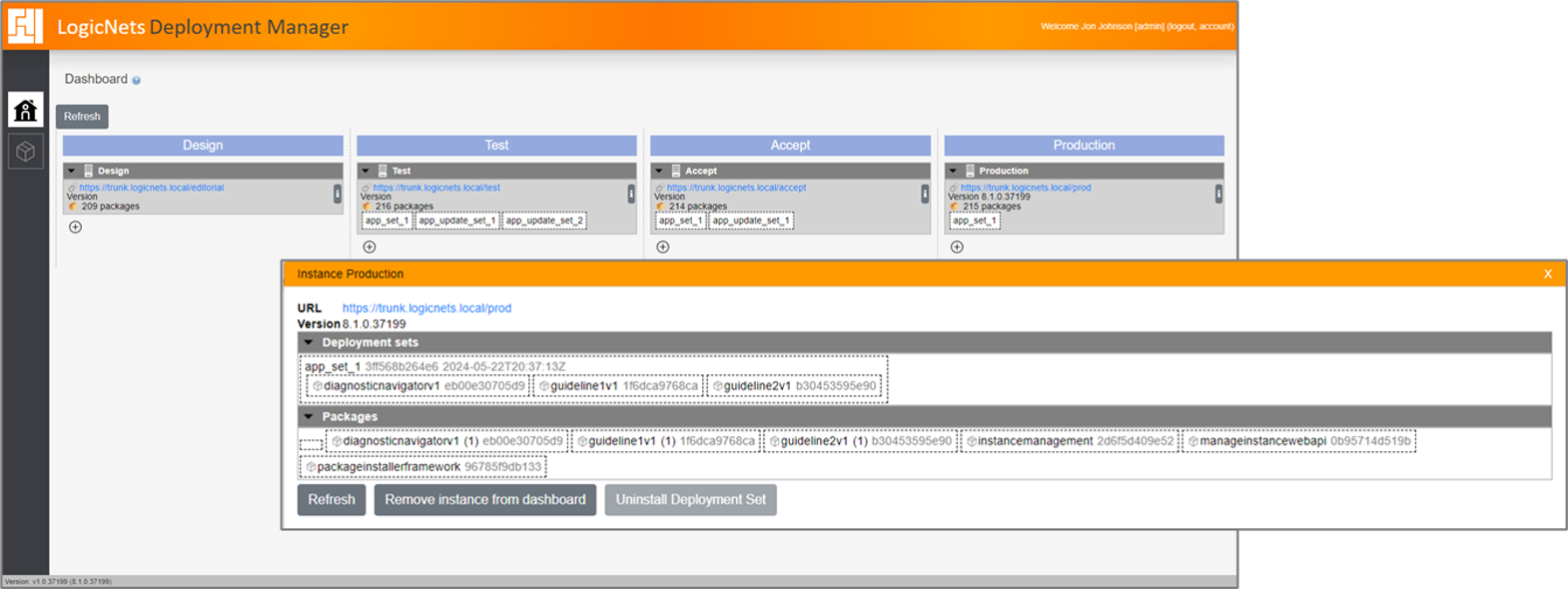Screen dimensions: 1568x589
Task: Open the dialog URL trunk.logicnets.local/prod link
Action: [x=426, y=308]
